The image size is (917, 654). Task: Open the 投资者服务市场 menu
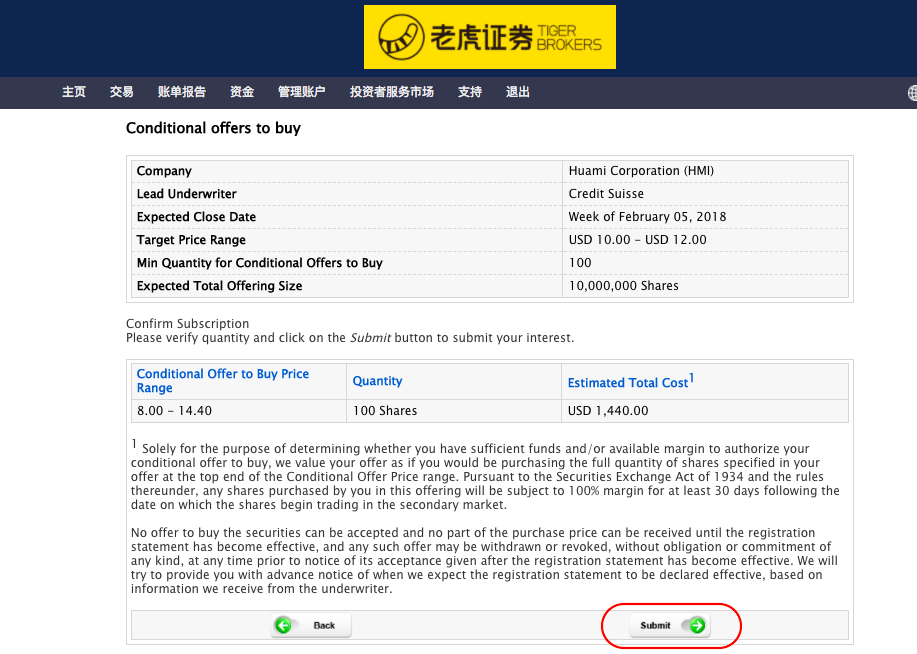[392, 92]
